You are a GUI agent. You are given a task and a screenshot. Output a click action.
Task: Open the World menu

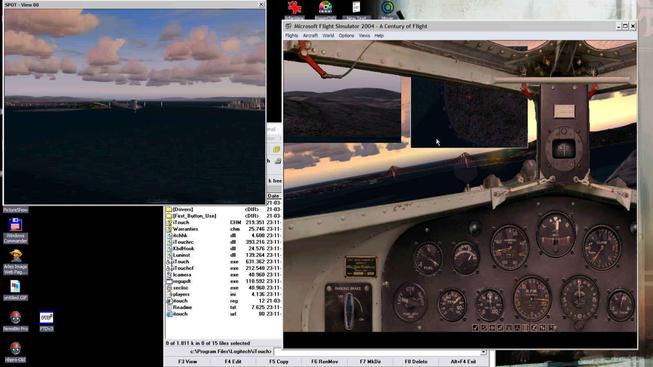328,36
